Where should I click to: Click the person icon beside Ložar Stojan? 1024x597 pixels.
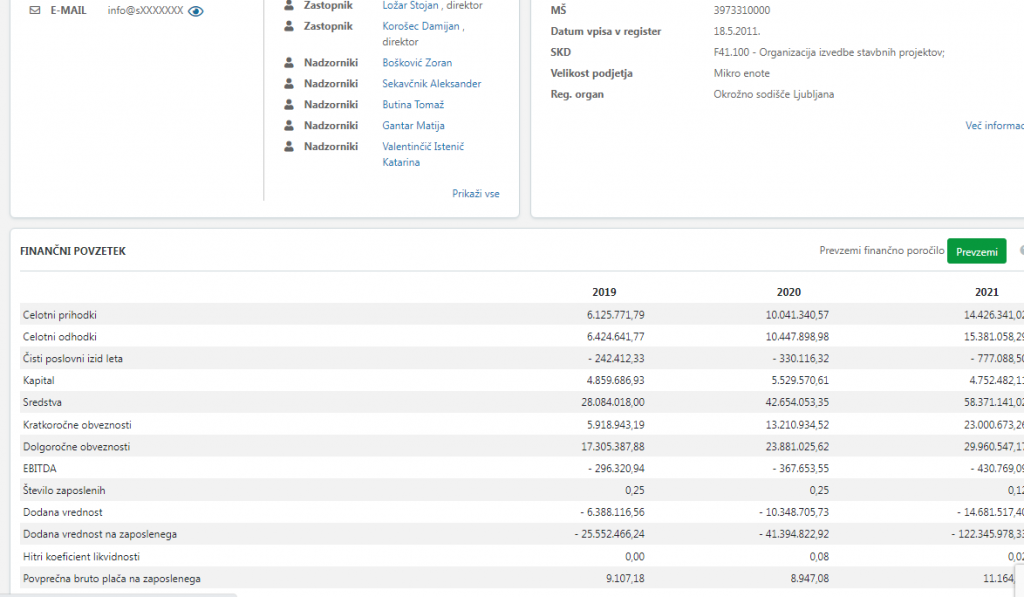[289, 5]
